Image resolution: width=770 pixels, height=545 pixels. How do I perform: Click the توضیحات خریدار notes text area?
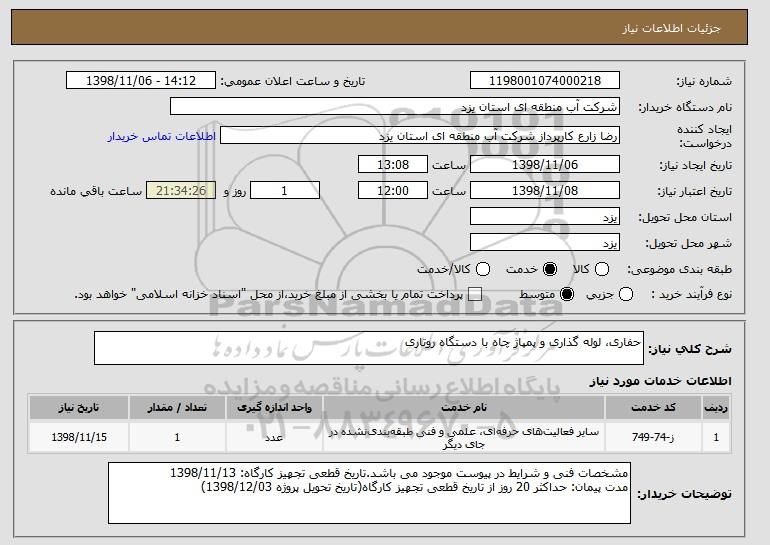pos(369,493)
